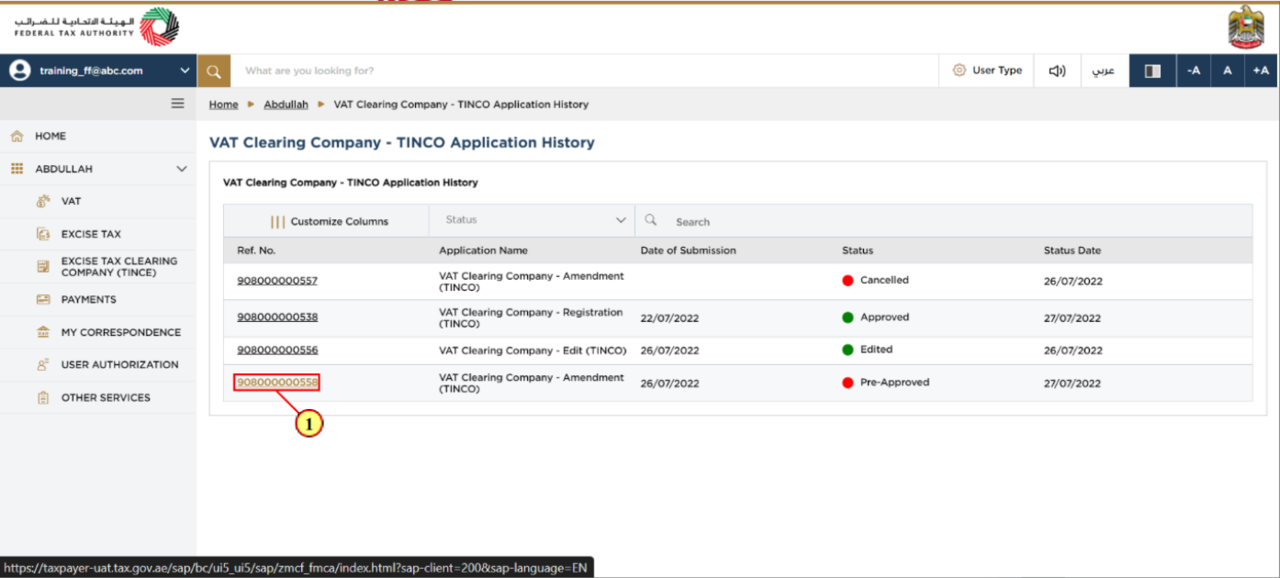Click the UAE national emblem icon

pos(1246,27)
